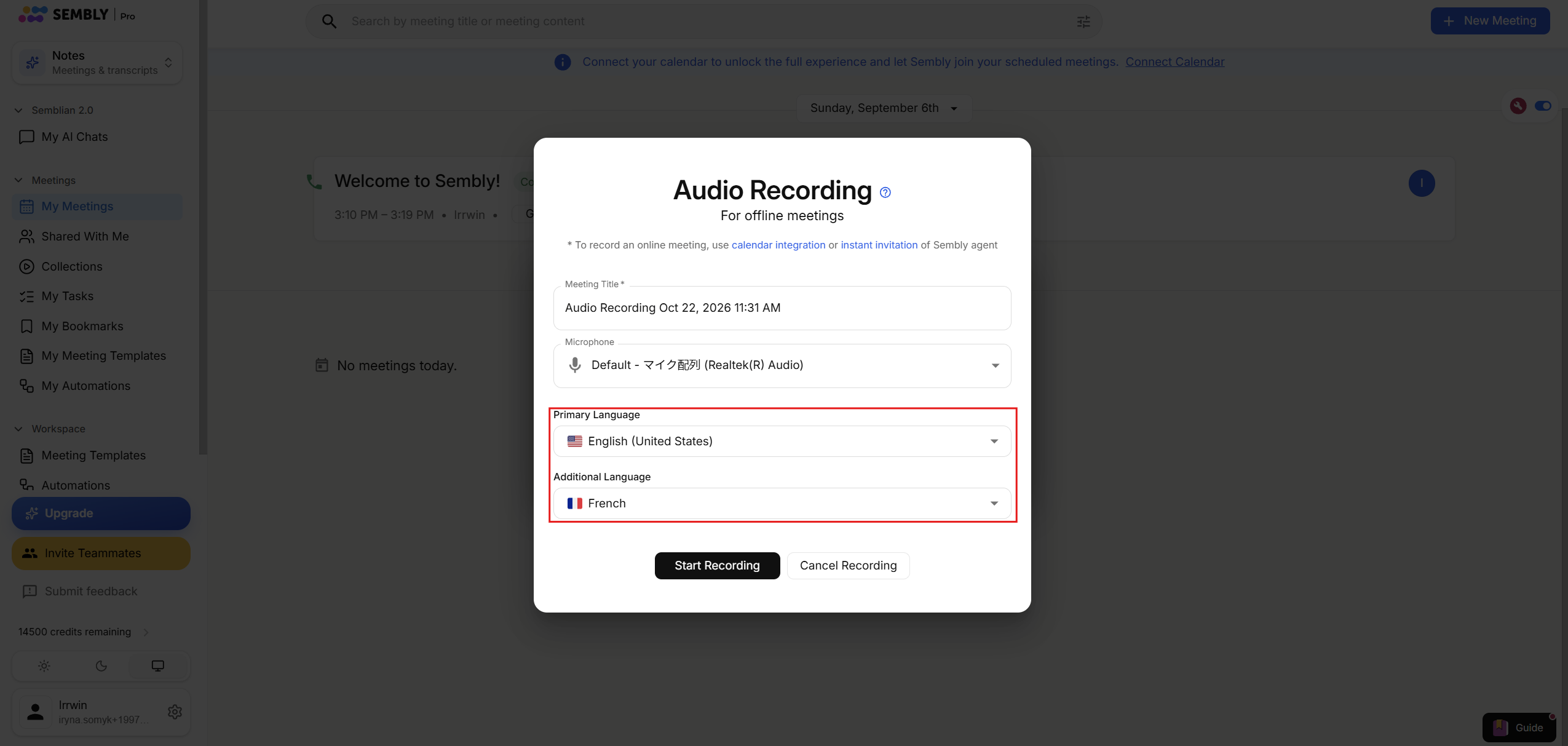Select dark theme moon icon
Viewport: 1568px width, 746px height.
click(x=101, y=666)
